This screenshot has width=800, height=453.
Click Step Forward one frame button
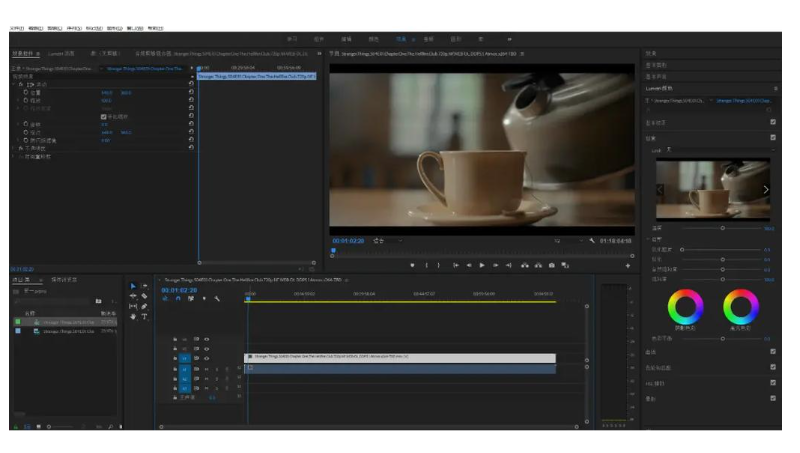[x=495, y=265]
